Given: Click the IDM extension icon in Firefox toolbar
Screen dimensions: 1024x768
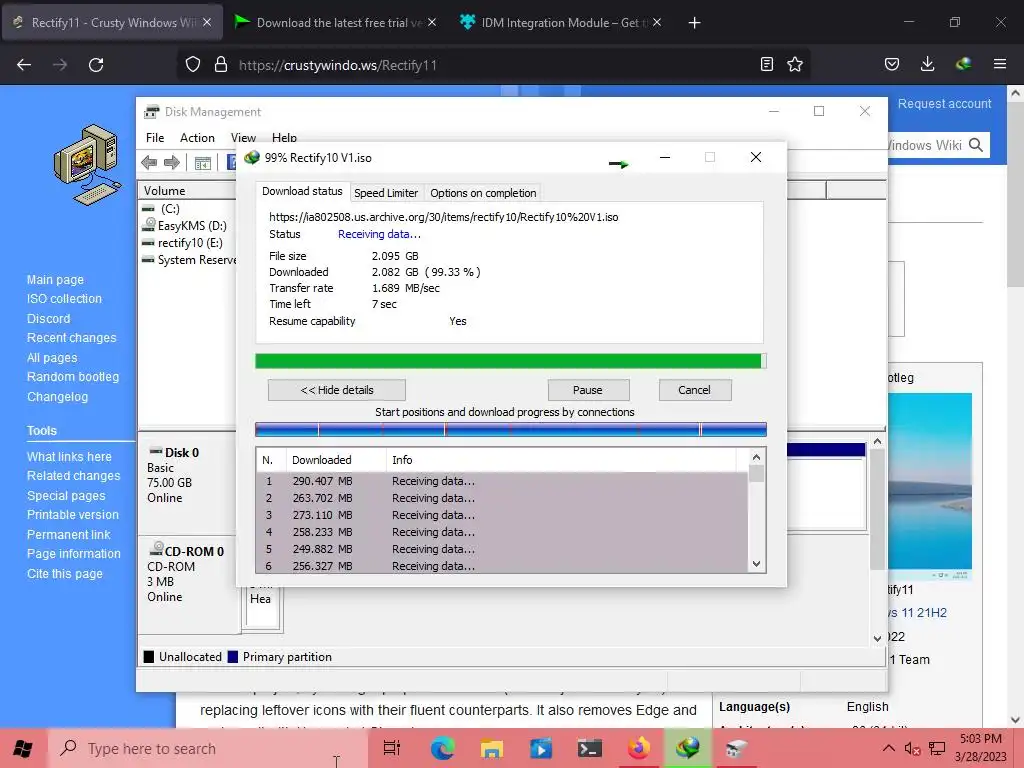Looking at the screenshot, I should click(963, 64).
